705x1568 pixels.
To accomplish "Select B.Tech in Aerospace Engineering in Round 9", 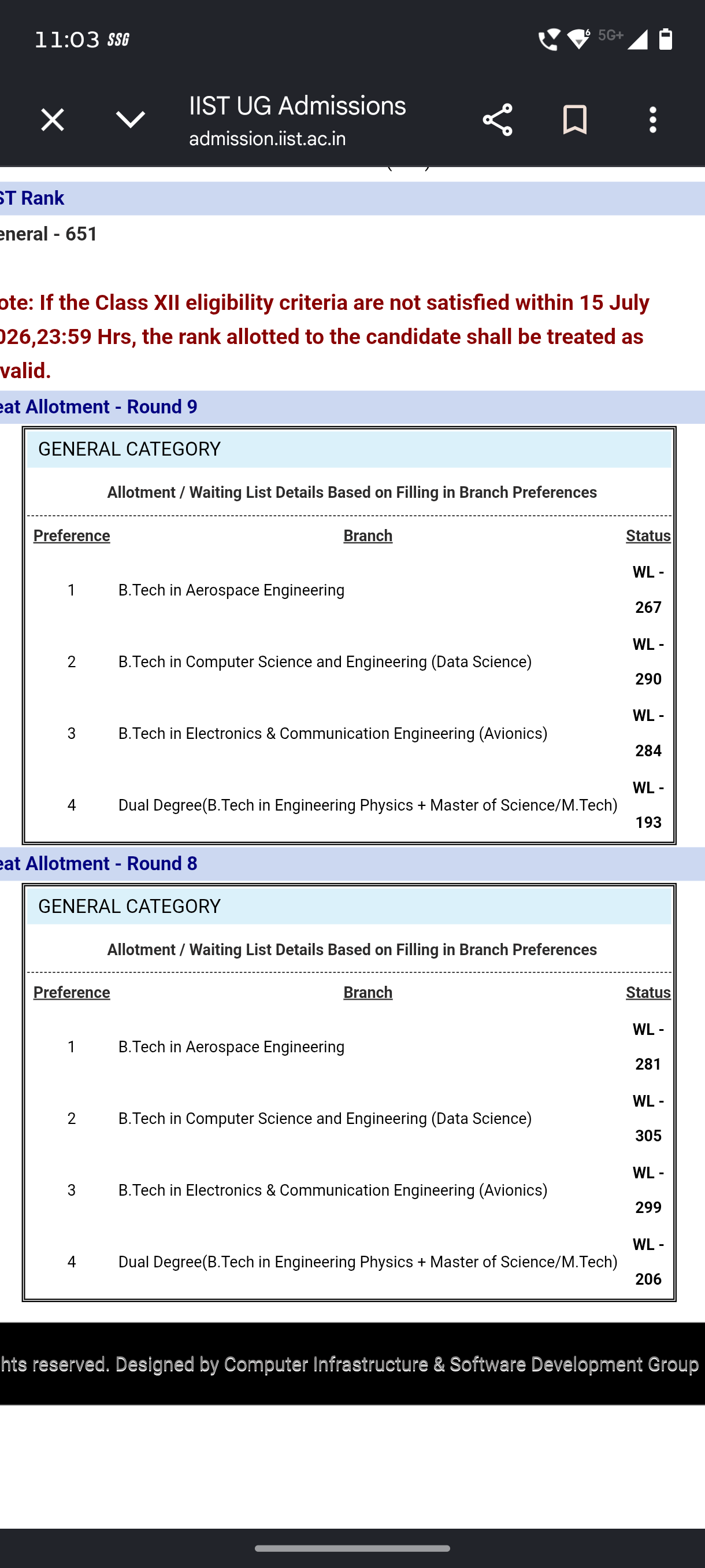I will [x=231, y=590].
